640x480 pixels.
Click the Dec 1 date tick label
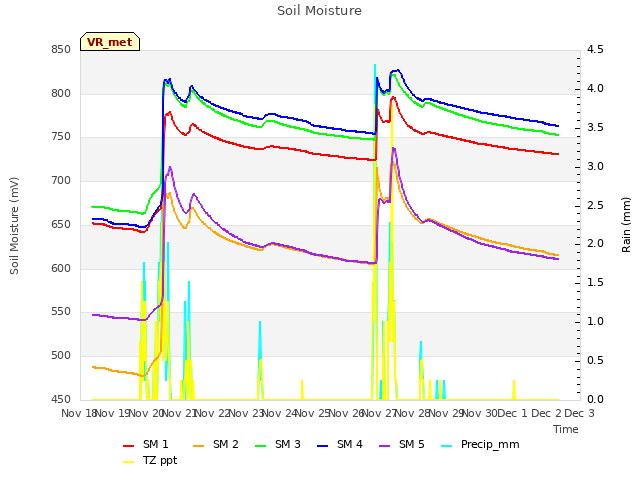pos(512,413)
